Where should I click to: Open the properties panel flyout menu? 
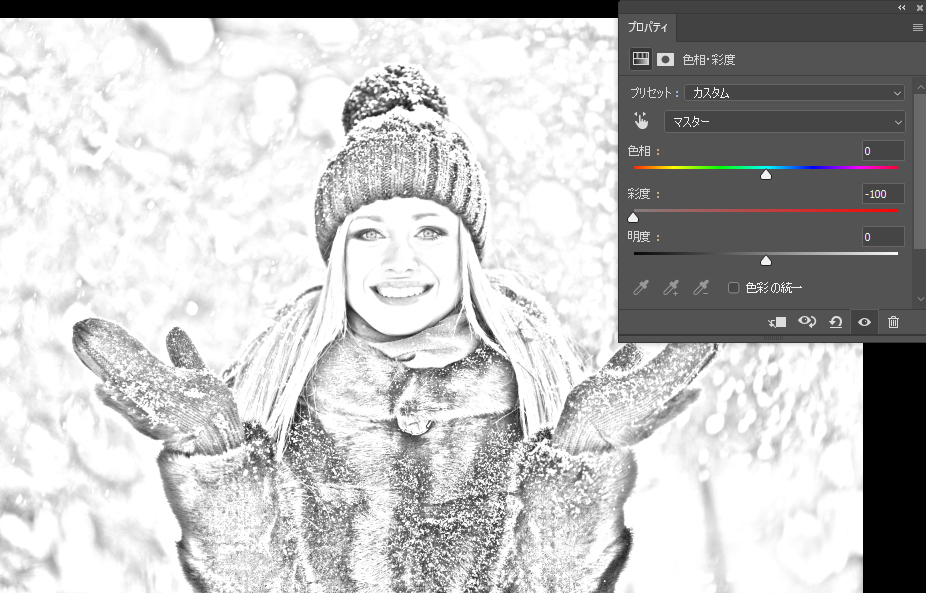click(917, 28)
